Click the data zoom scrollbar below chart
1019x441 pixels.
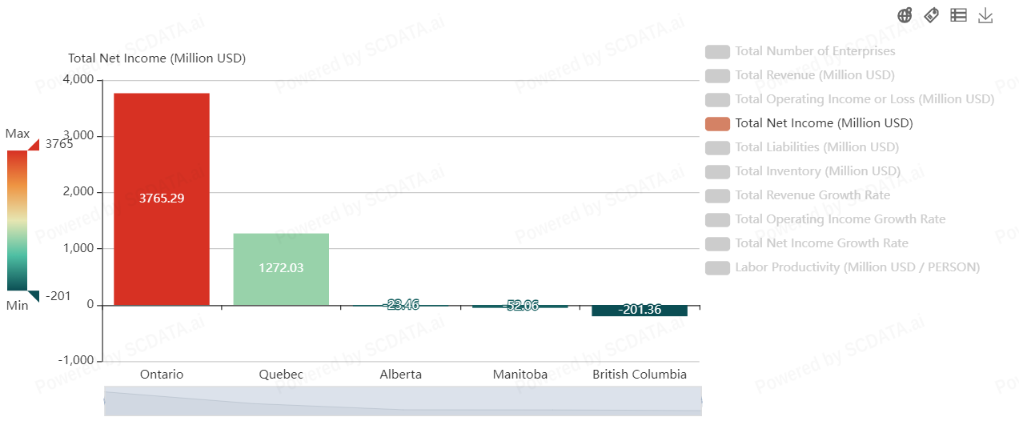(x=402, y=402)
